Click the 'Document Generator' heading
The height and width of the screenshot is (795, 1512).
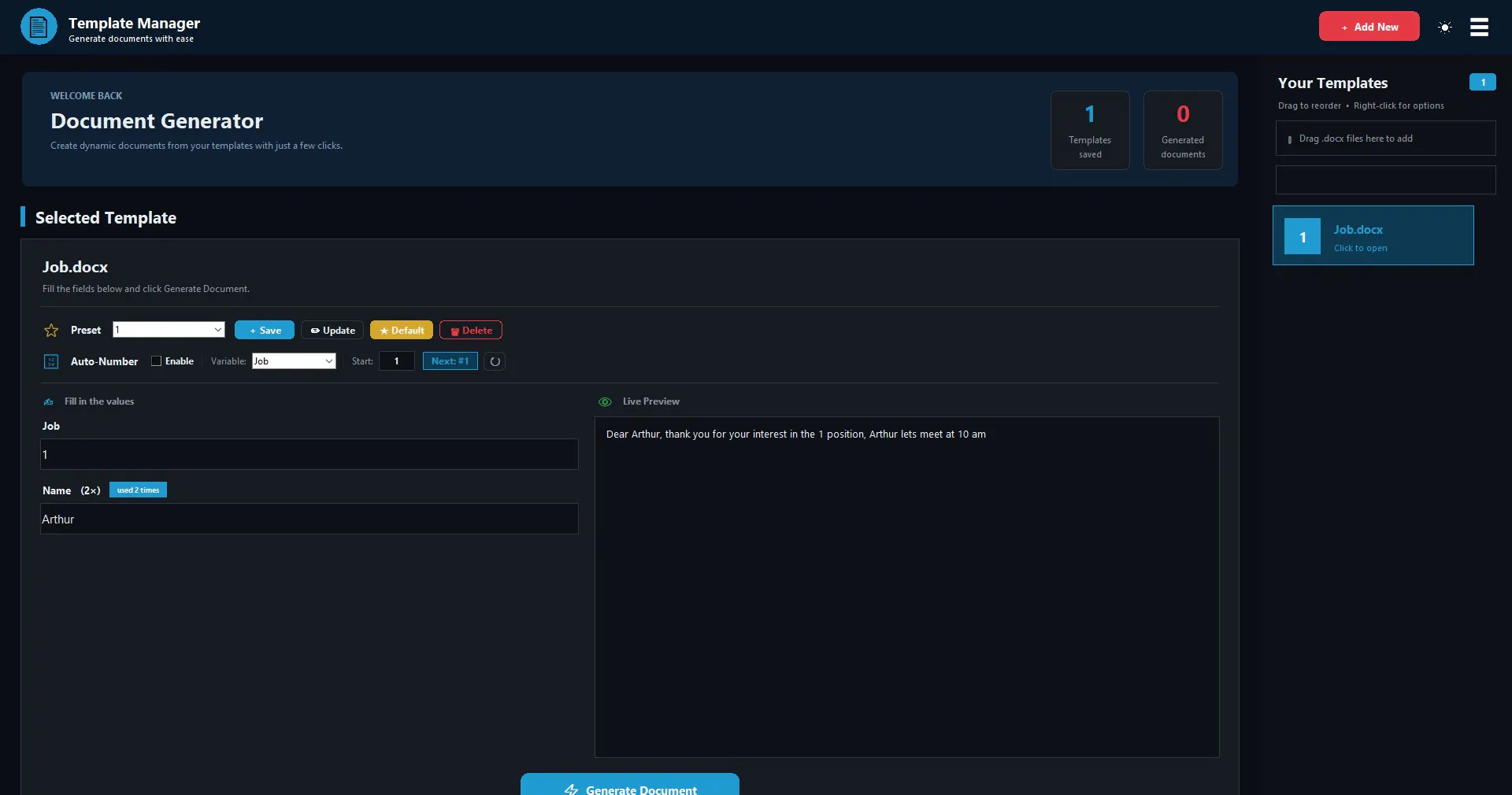click(157, 121)
